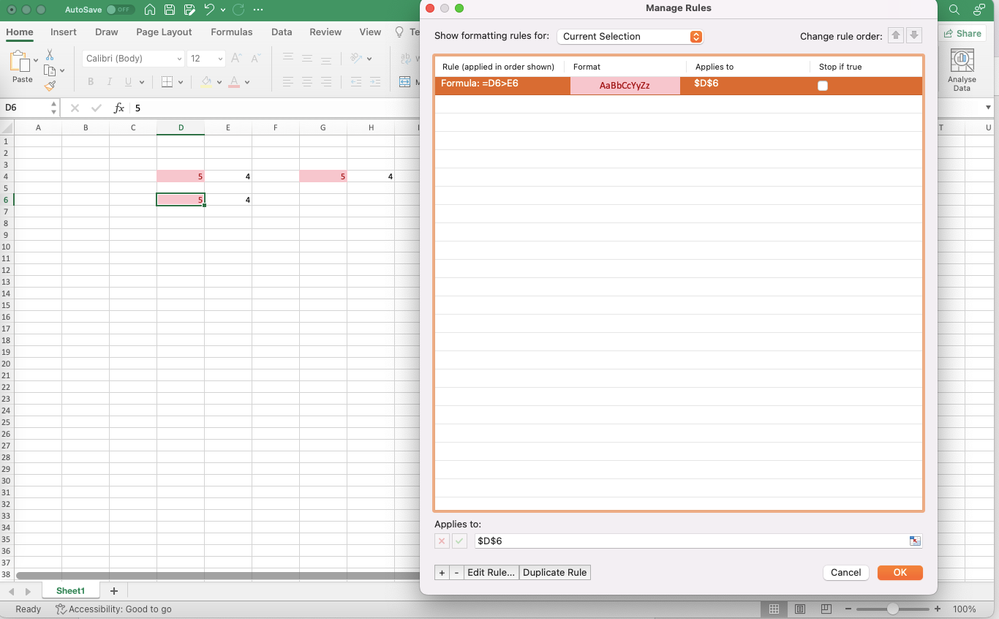Click the Edit Rule button

491,572
